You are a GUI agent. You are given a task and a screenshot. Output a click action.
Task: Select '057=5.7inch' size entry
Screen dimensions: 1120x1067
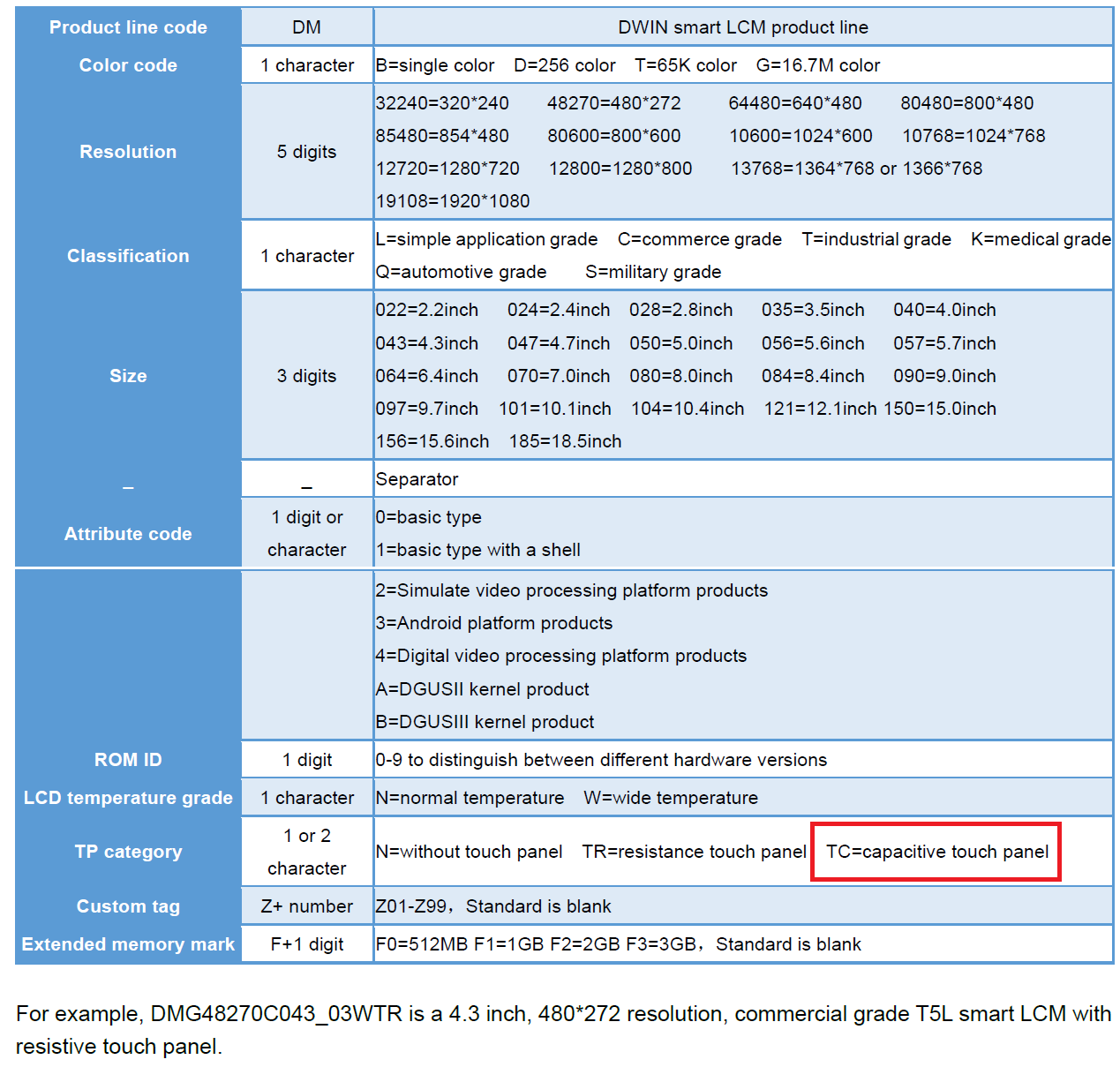pyautogui.click(x=944, y=343)
